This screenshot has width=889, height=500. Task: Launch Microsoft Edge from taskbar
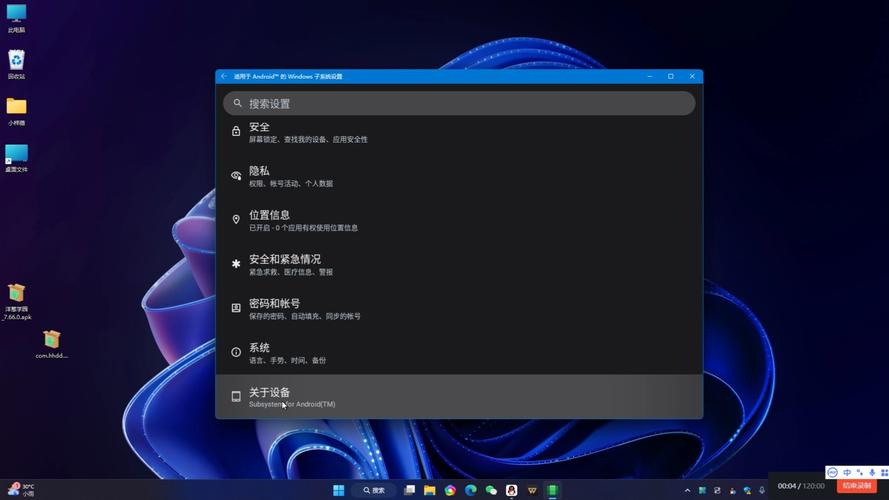[x=471, y=490]
